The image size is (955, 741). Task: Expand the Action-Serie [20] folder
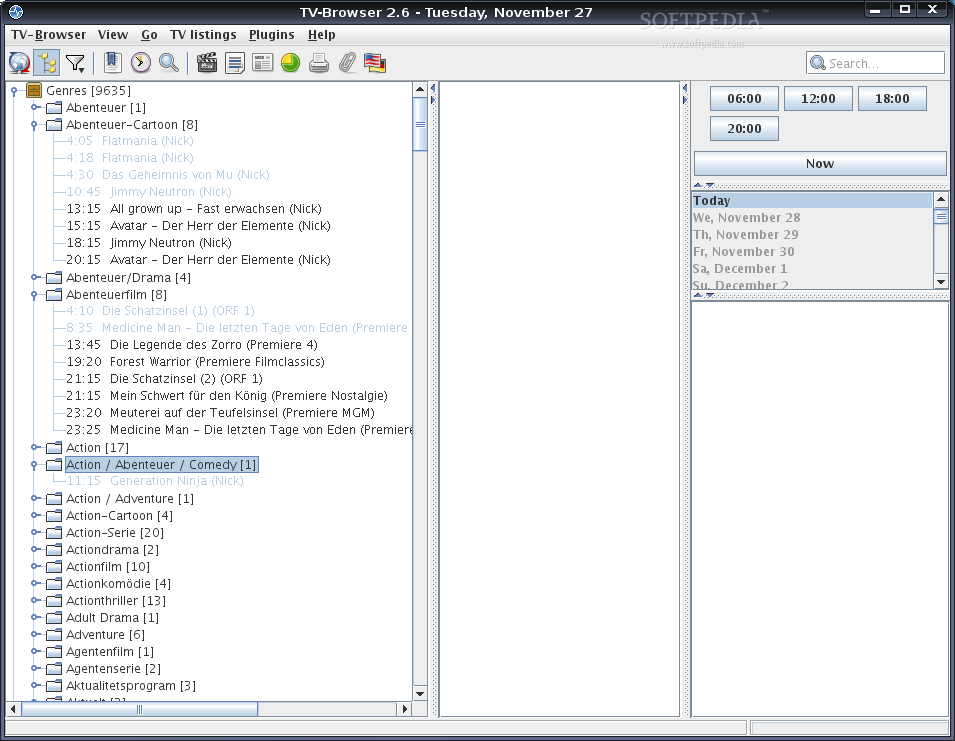click(x=35, y=533)
